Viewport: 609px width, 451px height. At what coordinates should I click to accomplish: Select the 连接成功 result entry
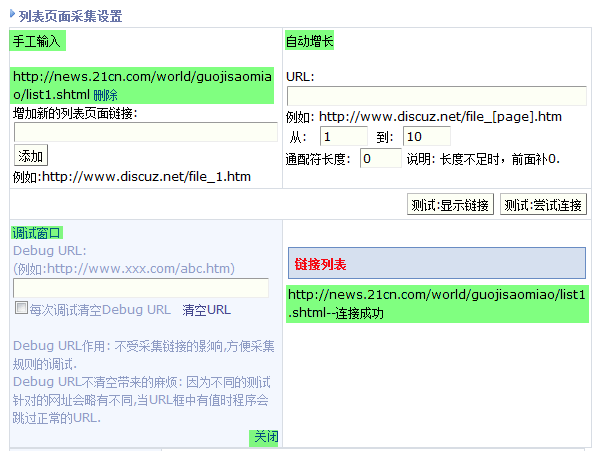pyautogui.click(x=436, y=304)
